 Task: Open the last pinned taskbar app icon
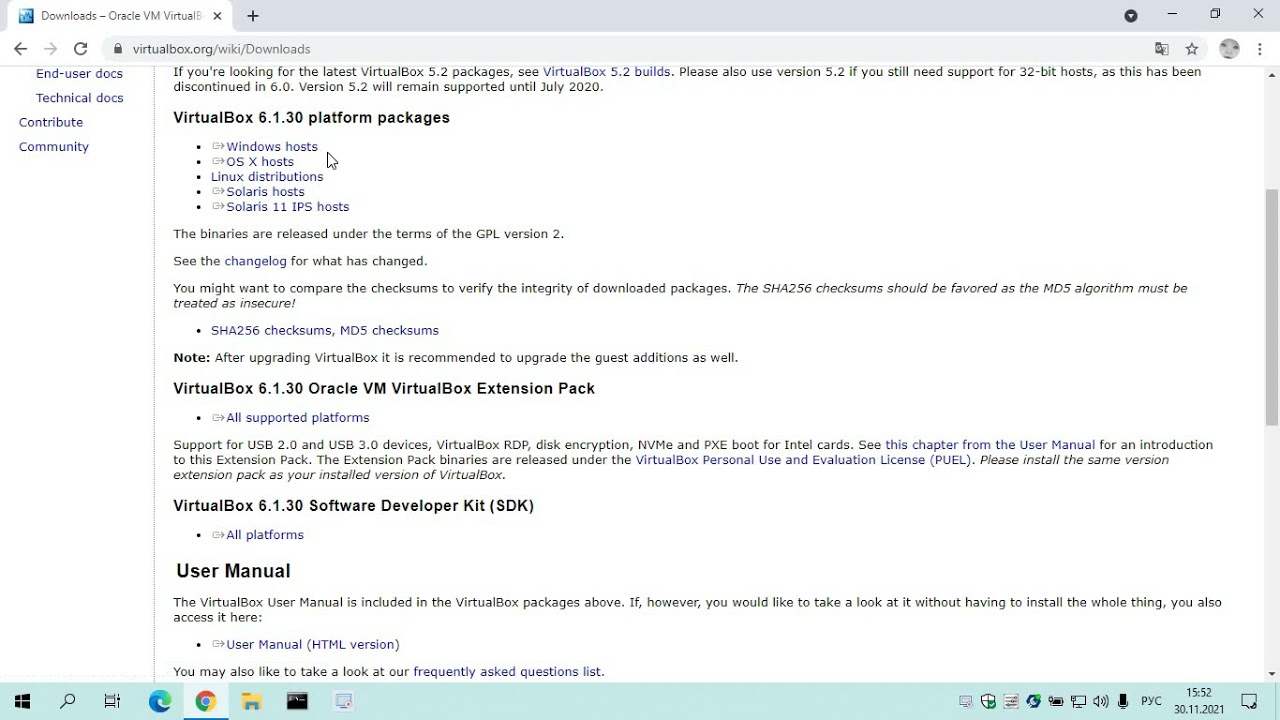pyautogui.click(x=343, y=701)
